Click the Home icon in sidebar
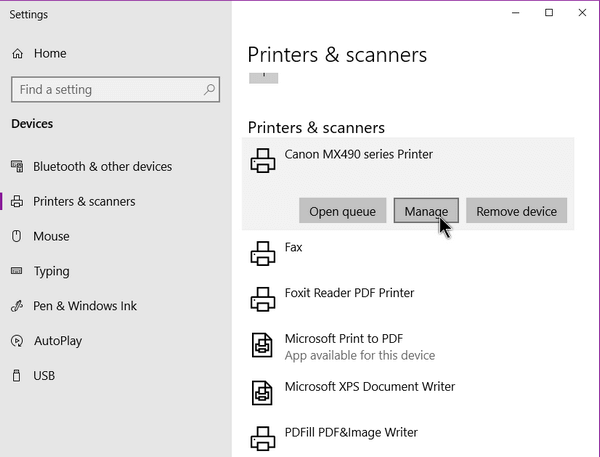Screen dimensions: 600x457 (17, 54)
